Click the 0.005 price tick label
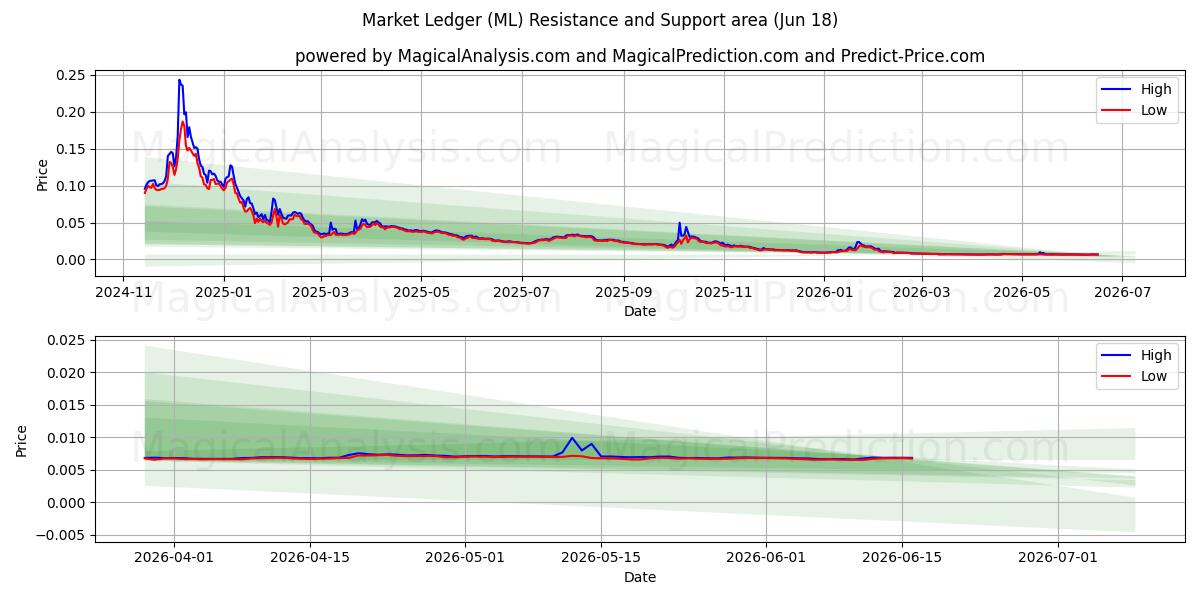The image size is (1200, 600). point(66,470)
